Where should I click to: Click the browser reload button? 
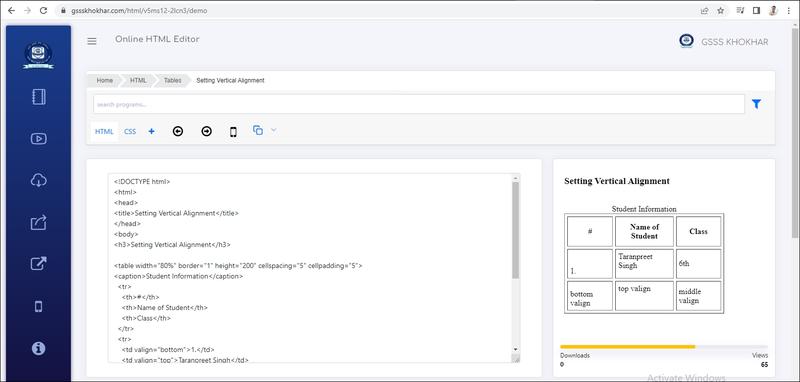[43, 10]
